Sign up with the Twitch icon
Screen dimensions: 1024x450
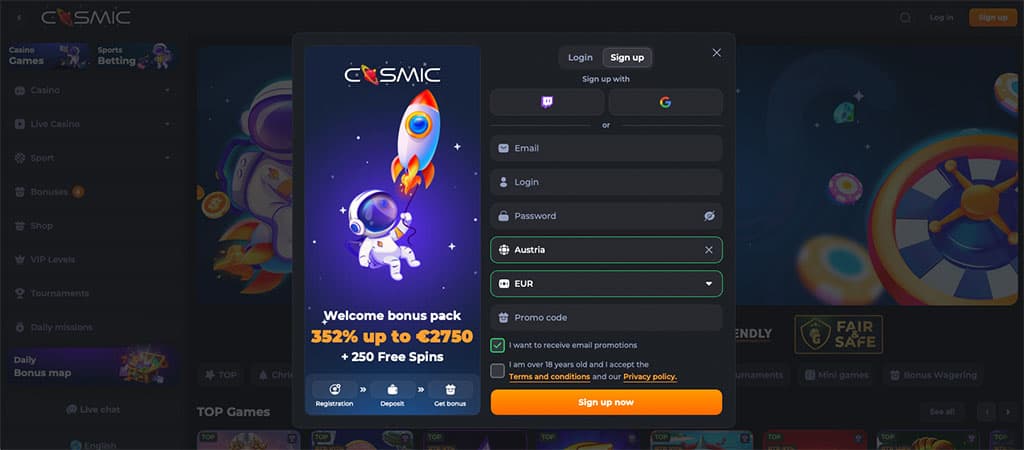[x=547, y=103]
